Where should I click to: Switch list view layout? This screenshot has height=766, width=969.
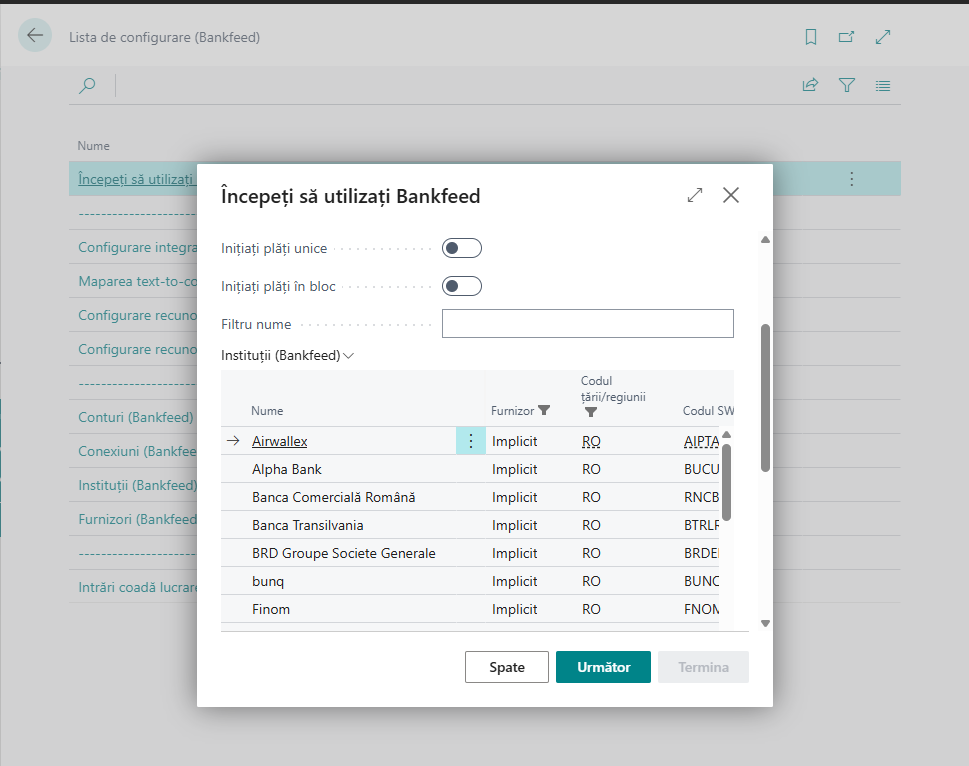click(x=883, y=85)
